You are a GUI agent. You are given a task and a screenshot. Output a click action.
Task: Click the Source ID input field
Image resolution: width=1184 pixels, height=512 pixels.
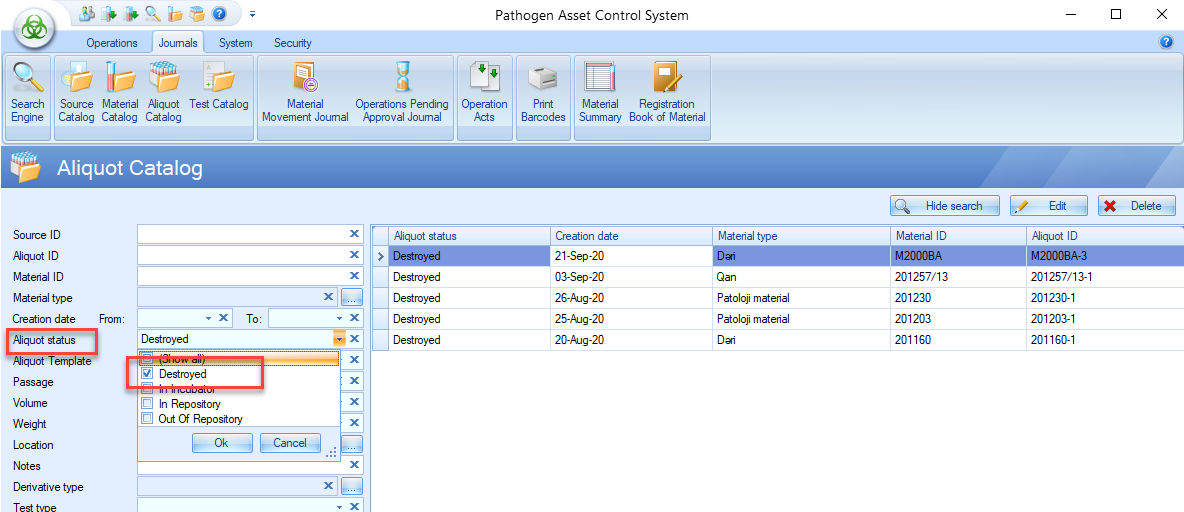[x=242, y=235]
